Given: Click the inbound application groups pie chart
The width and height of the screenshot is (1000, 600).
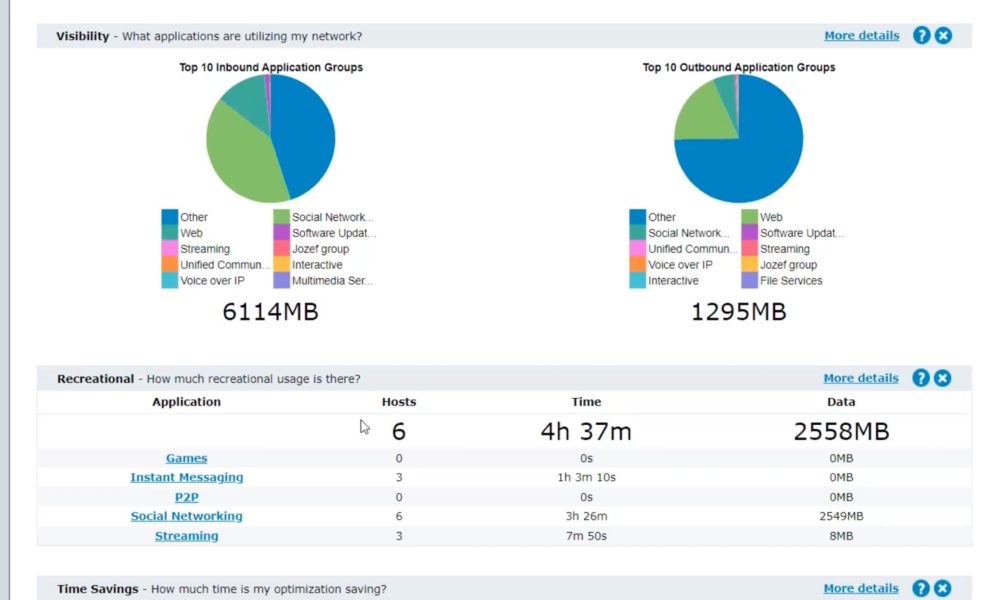Looking at the screenshot, I should [x=270, y=138].
